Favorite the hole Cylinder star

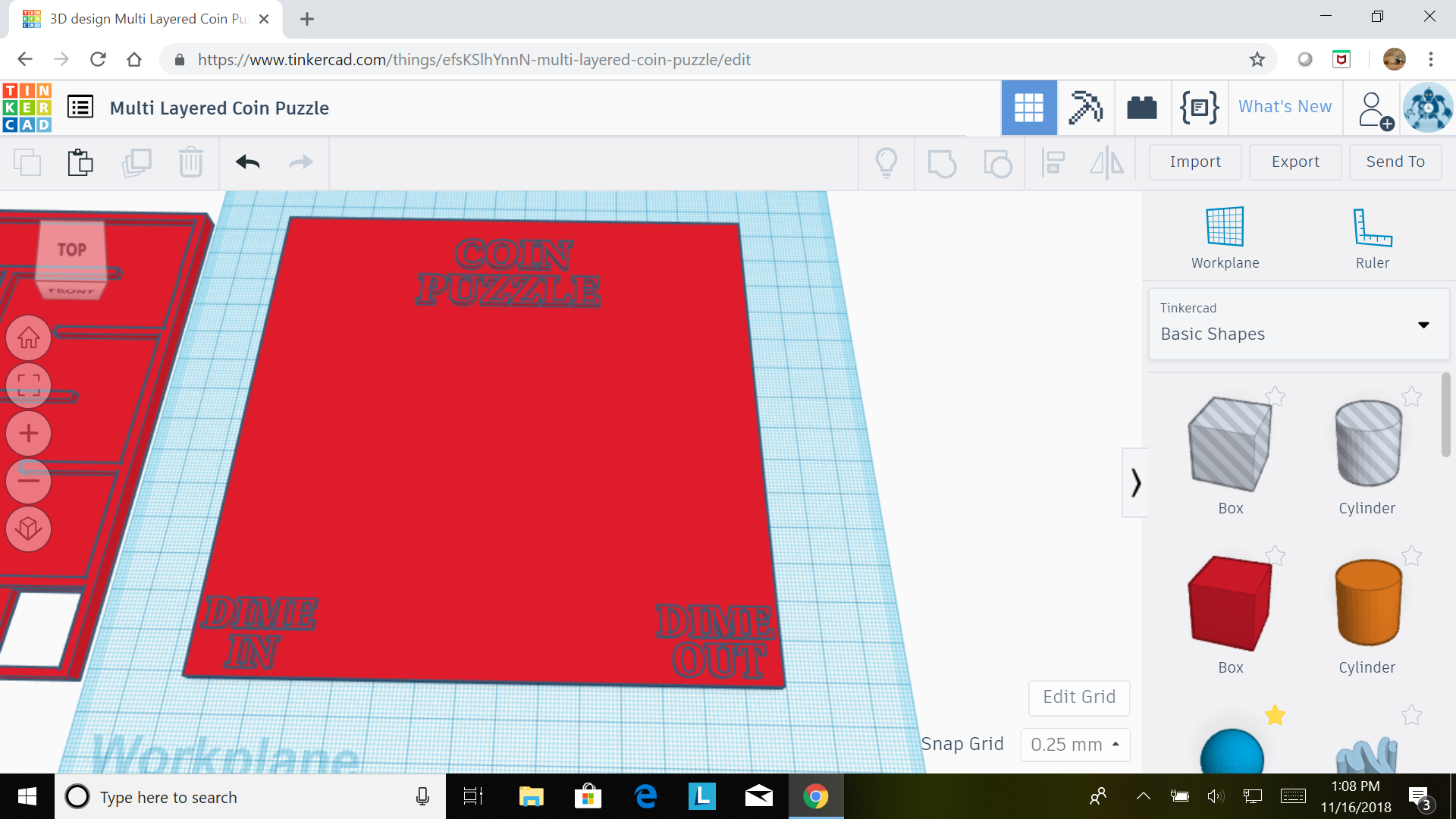pos(1411,396)
